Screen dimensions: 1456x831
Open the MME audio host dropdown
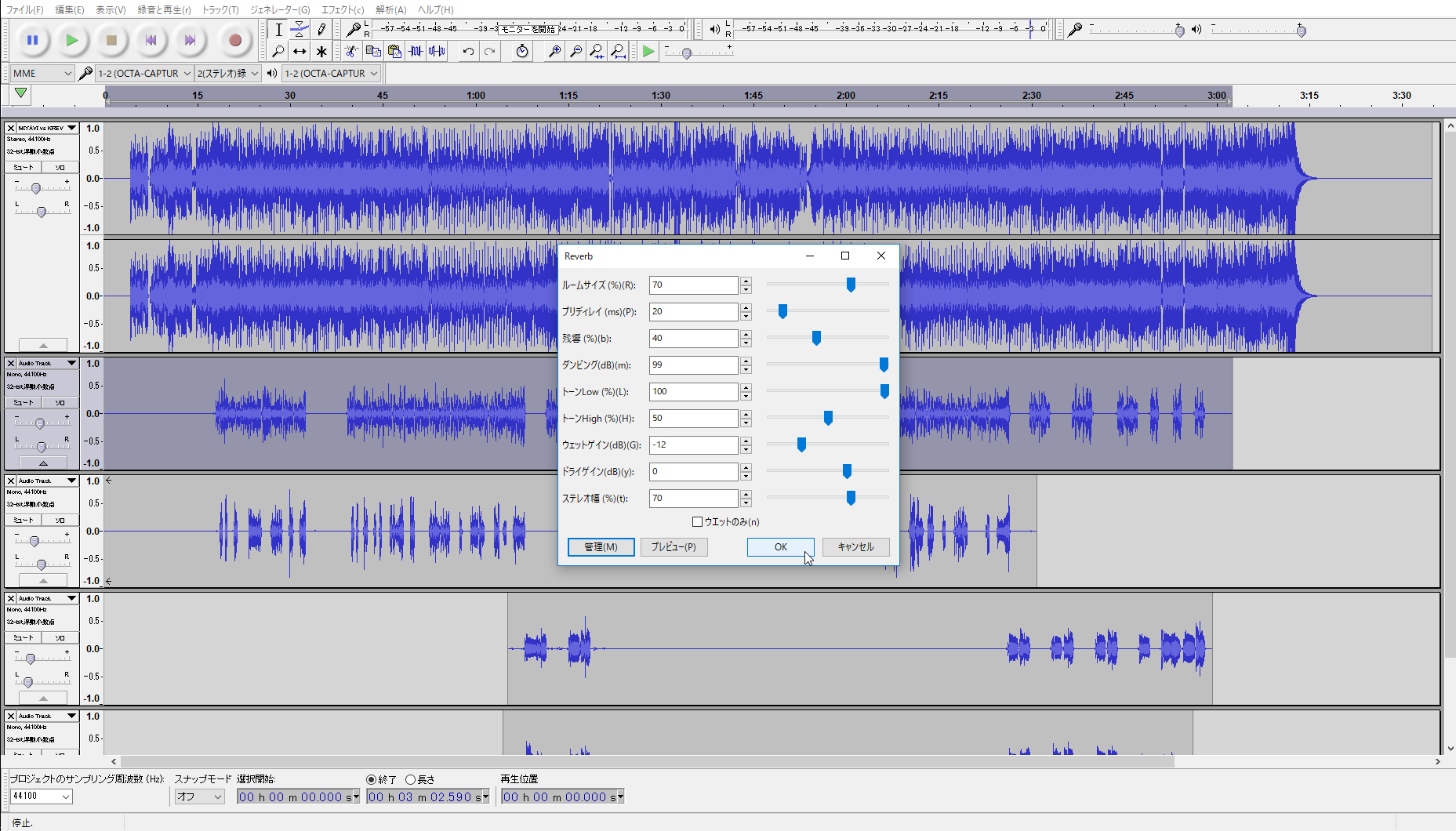(42, 73)
